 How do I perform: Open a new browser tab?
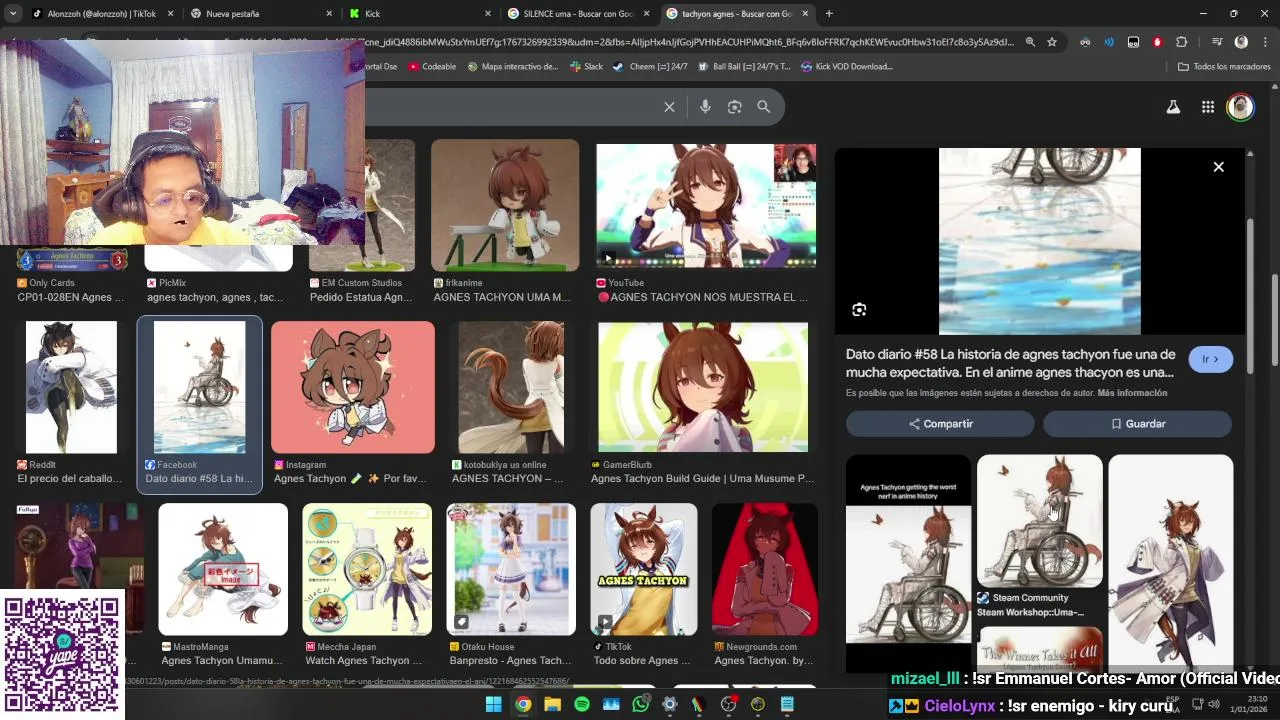coord(829,14)
